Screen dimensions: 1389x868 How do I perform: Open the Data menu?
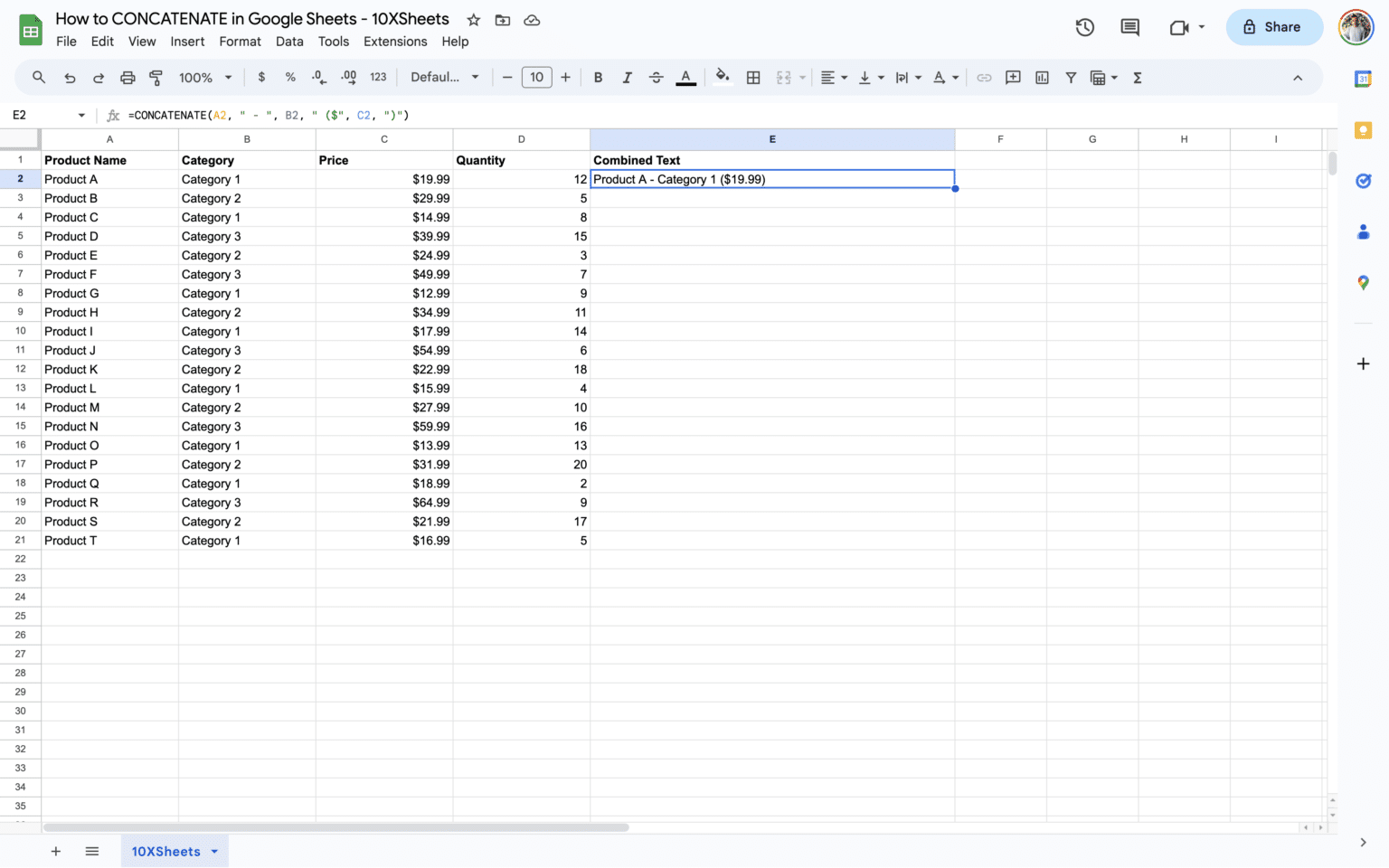point(289,42)
